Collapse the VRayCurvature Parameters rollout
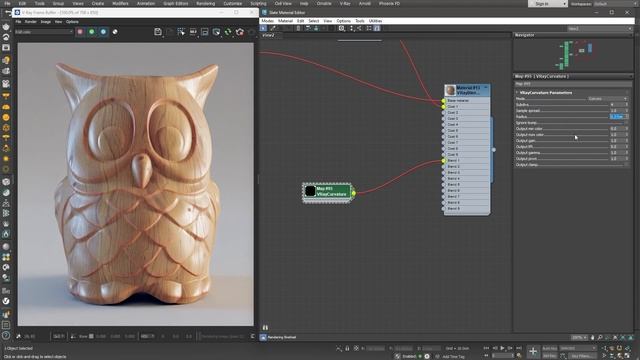Viewport: 640px width, 360px height. tap(546, 93)
